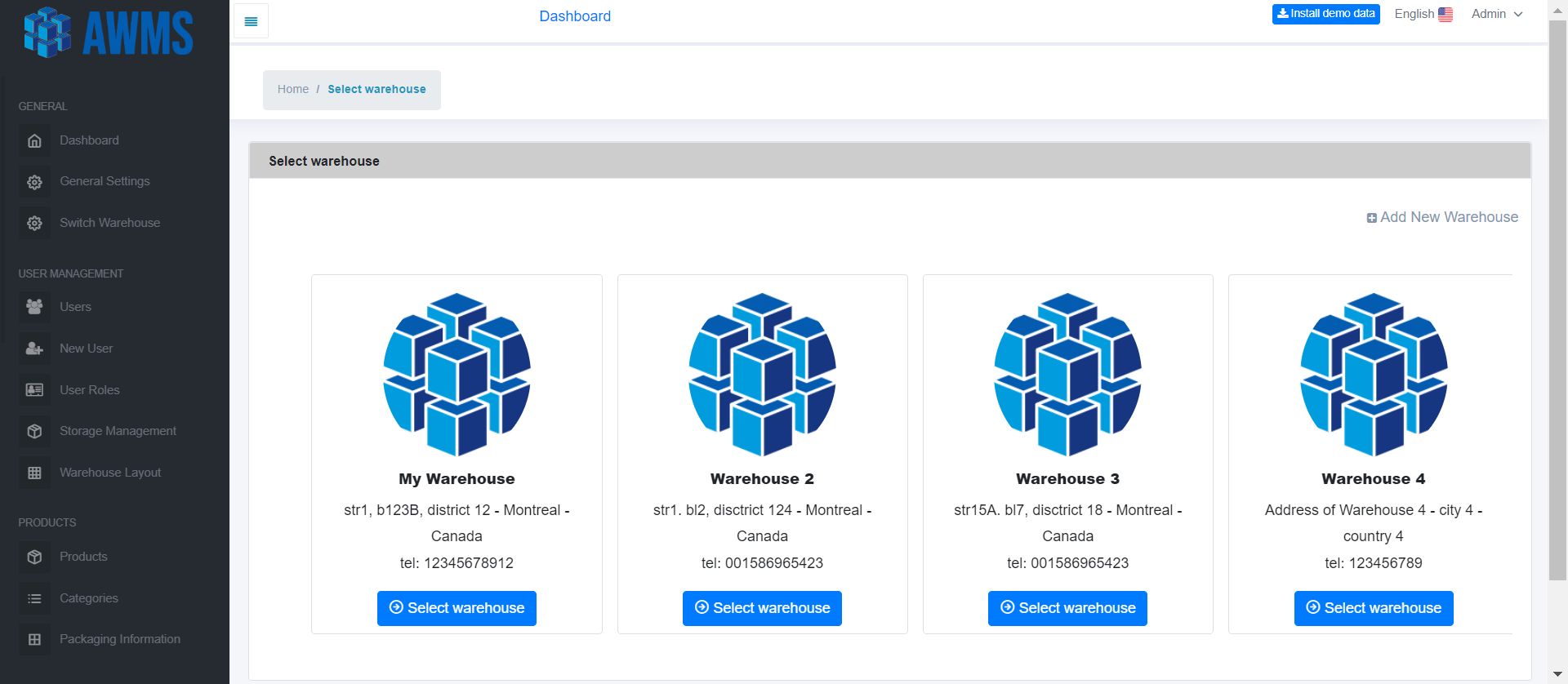This screenshot has width=1568, height=684.
Task: Click the Dashboard home icon in sidebar
Action: pos(34,140)
